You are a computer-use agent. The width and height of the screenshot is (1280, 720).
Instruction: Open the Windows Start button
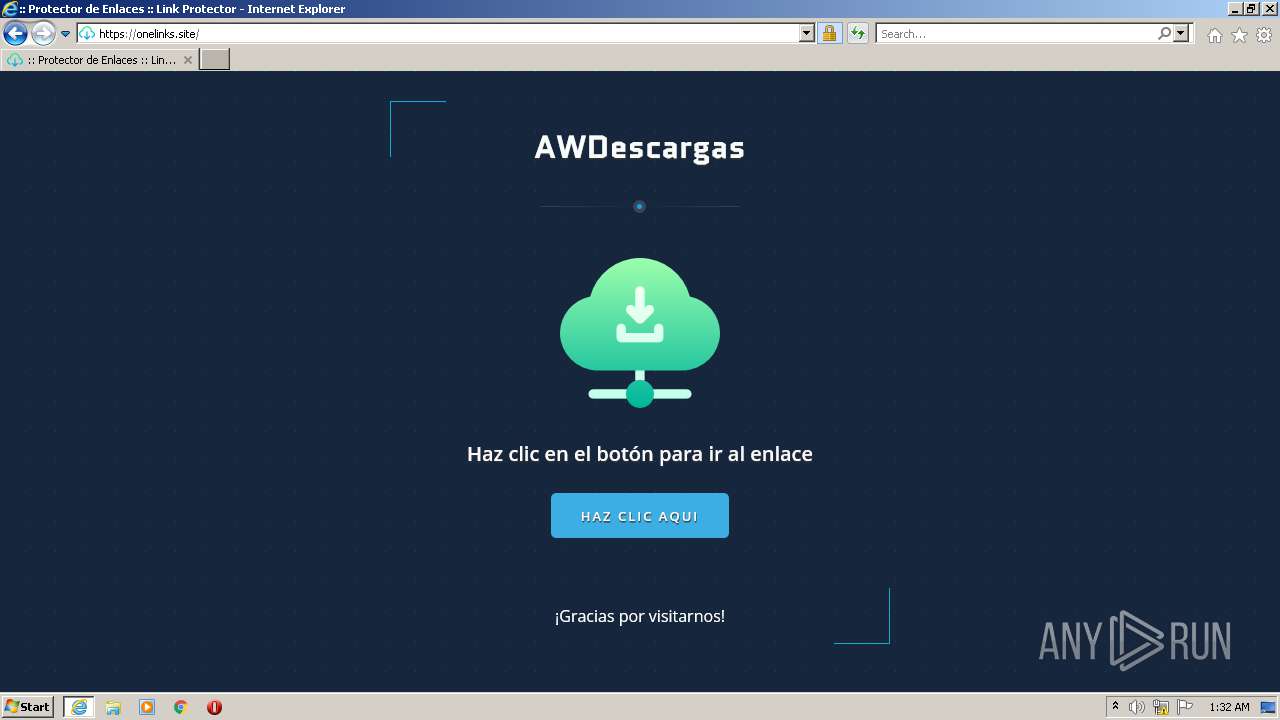click(28, 706)
